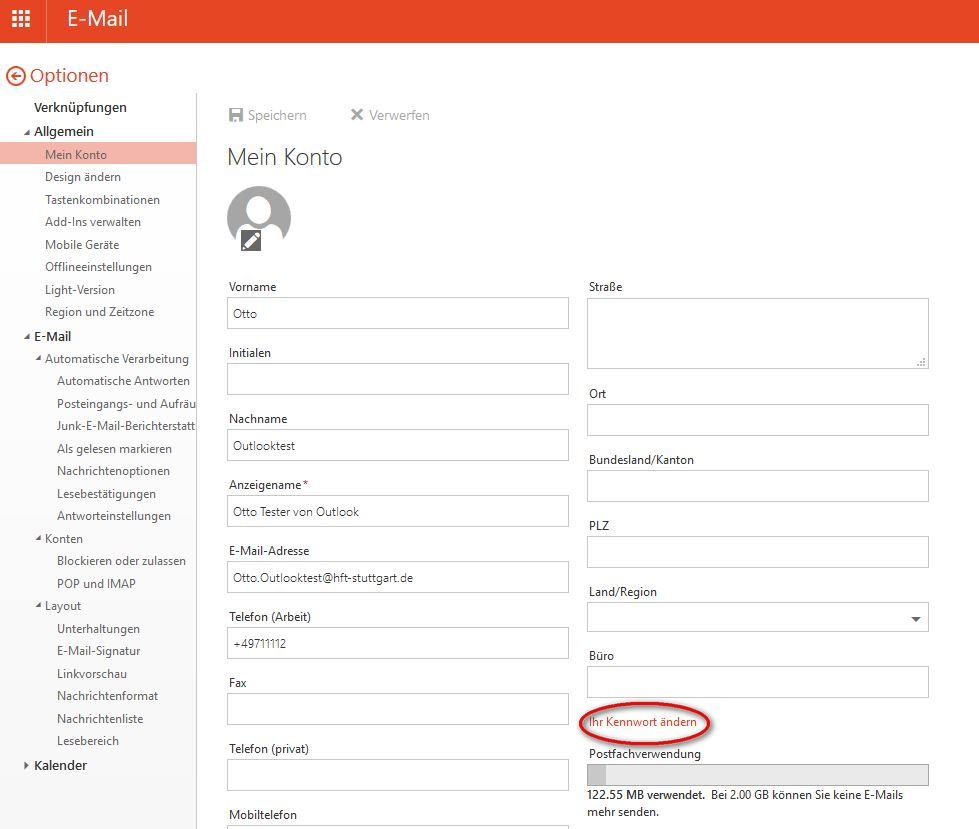Click the Ihr Kennwort ändern link

coord(643,722)
